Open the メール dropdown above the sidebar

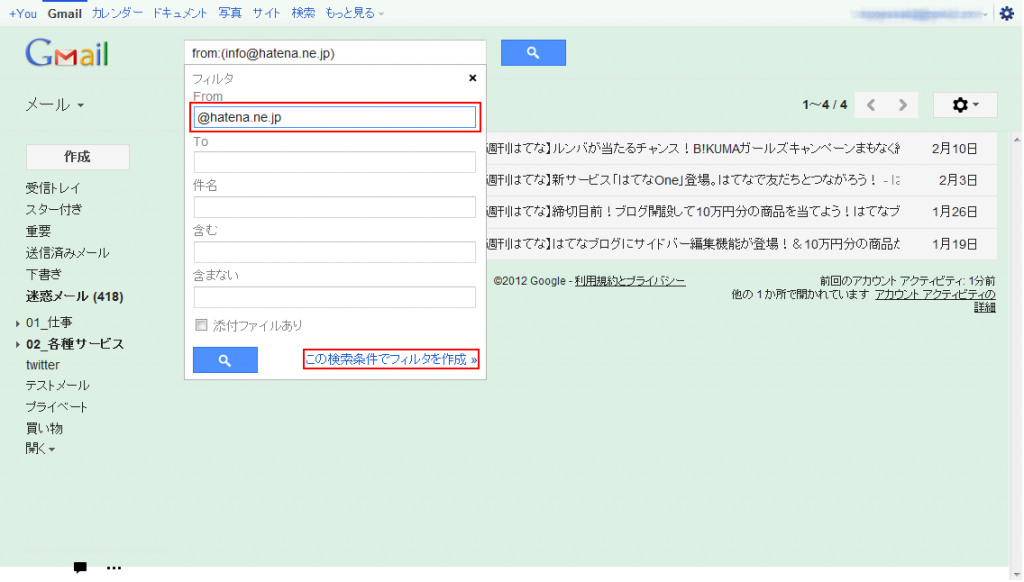(x=55, y=104)
